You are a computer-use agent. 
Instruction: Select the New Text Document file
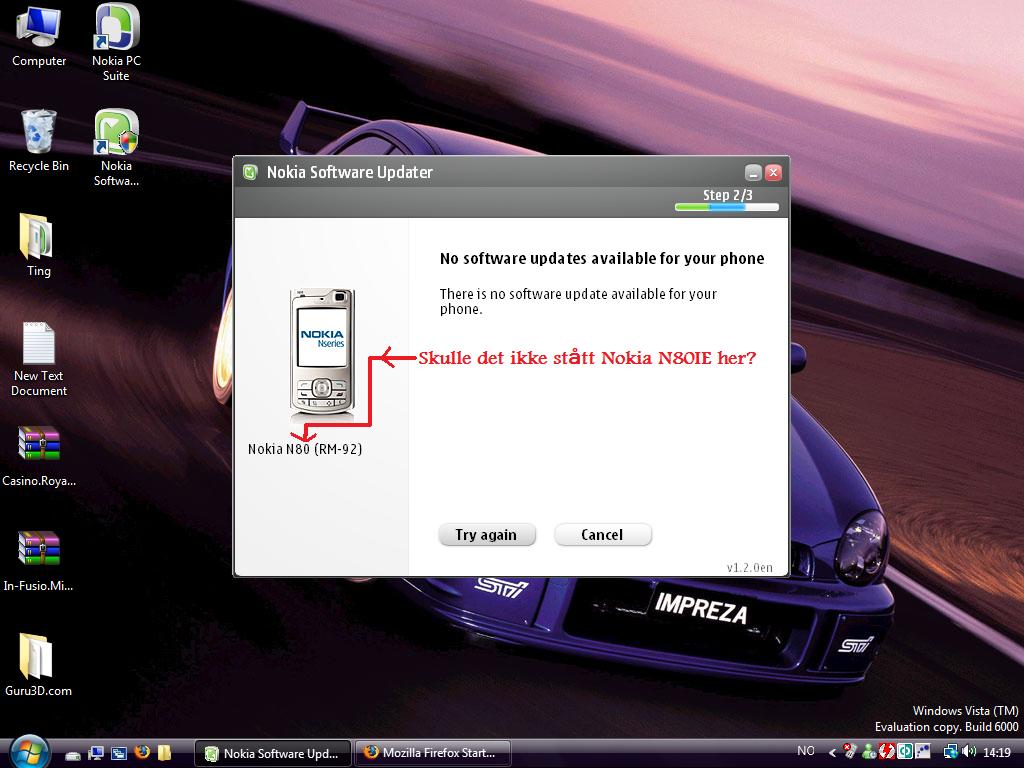coord(39,359)
